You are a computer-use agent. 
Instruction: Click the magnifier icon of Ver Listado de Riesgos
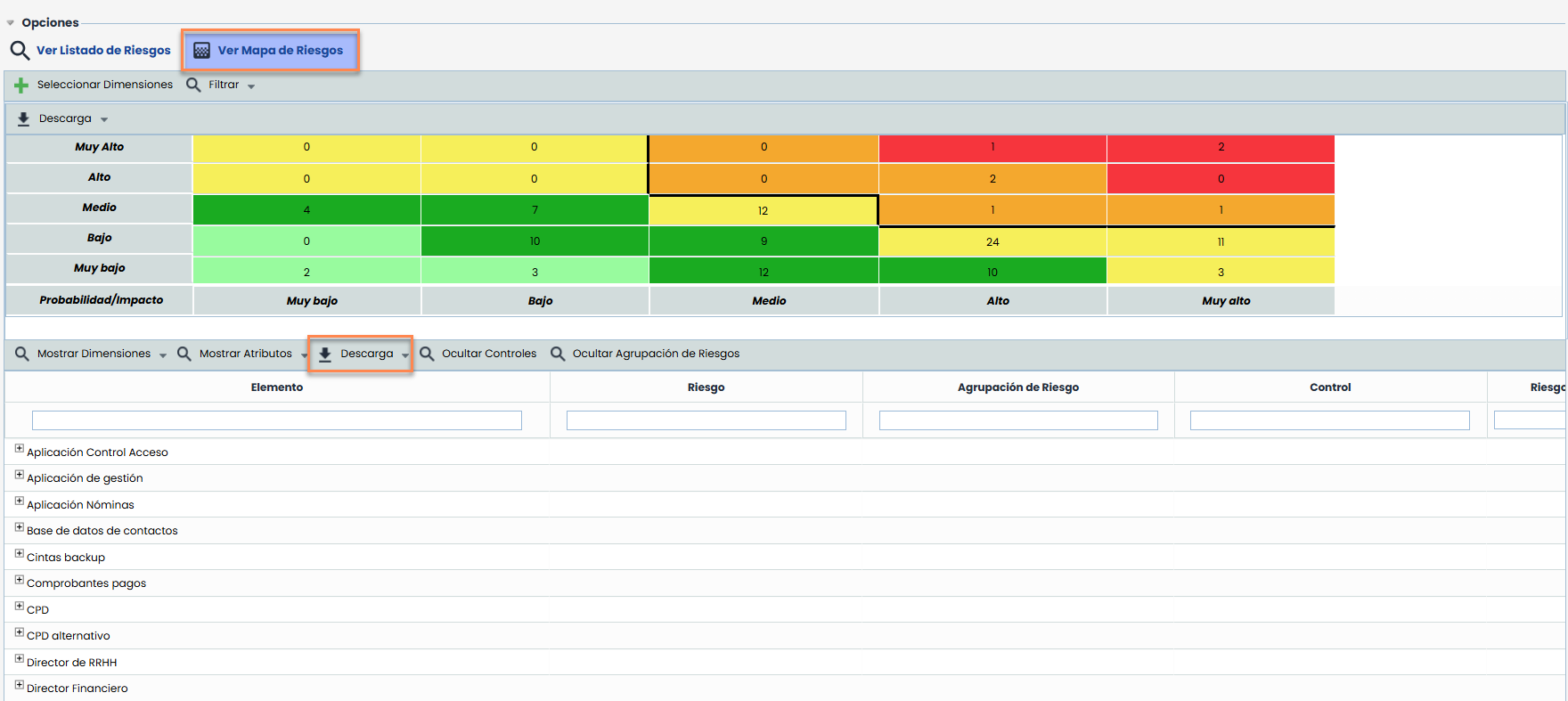click(20, 51)
